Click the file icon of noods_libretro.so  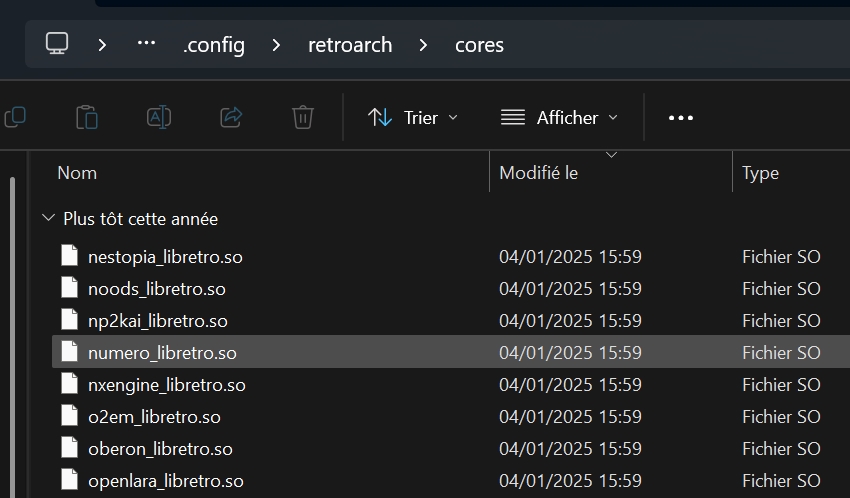pos(69,287)
